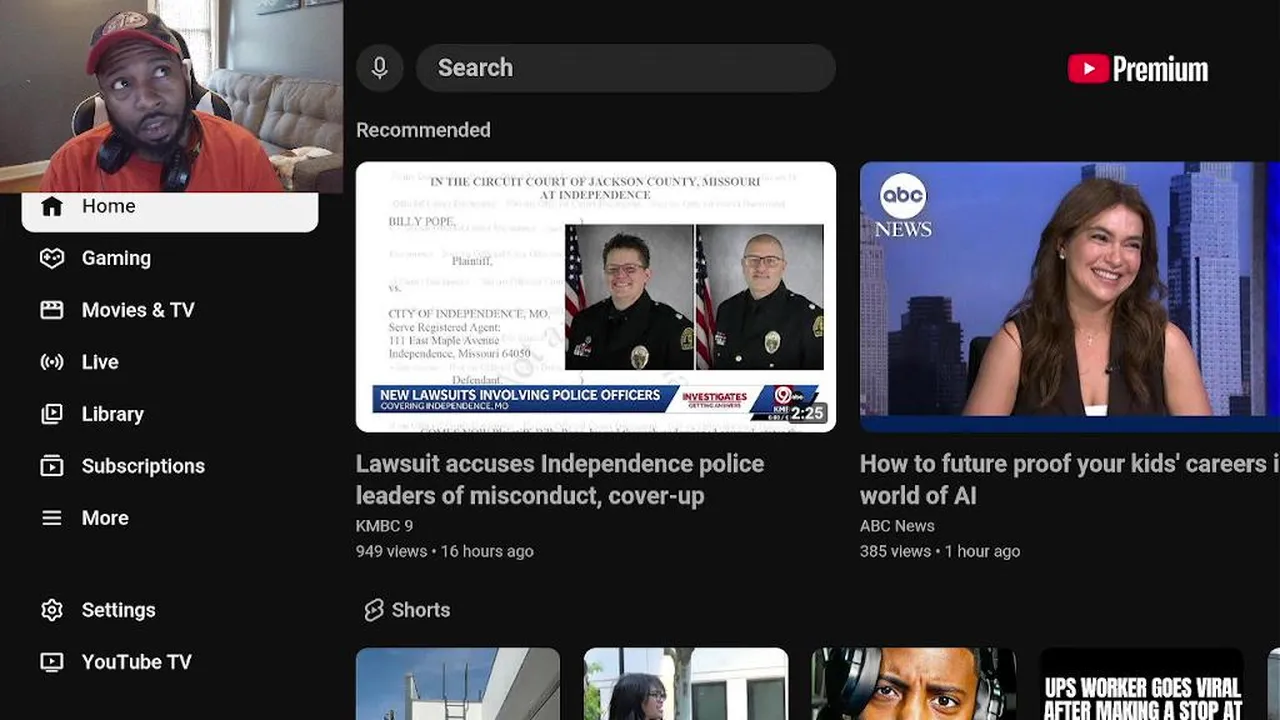Open Settings label in sidebar
The width and height of the screenshot is (1280, 720).
click(118, 610)
